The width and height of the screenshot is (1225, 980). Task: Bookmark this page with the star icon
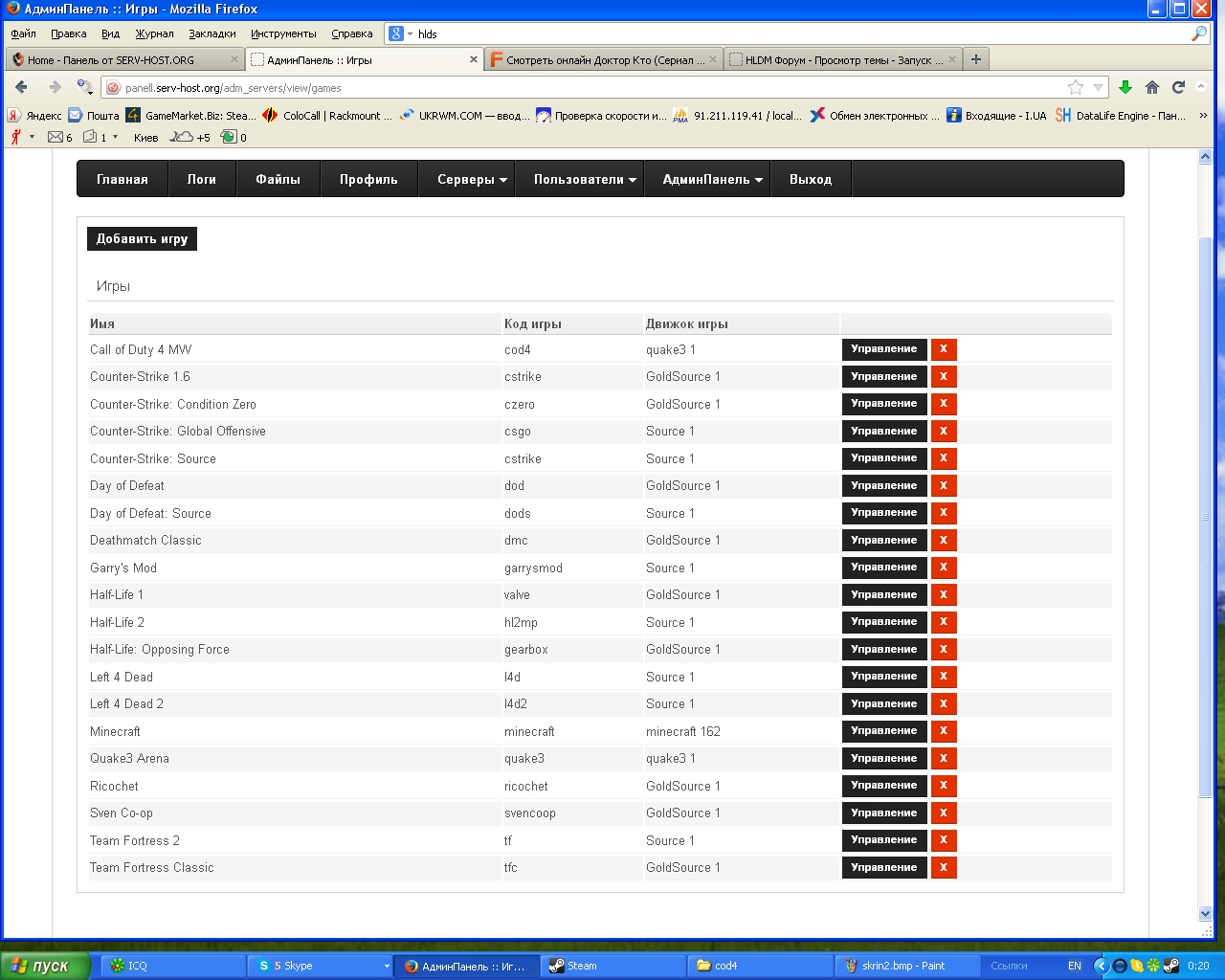click(x=1076, y=87)
